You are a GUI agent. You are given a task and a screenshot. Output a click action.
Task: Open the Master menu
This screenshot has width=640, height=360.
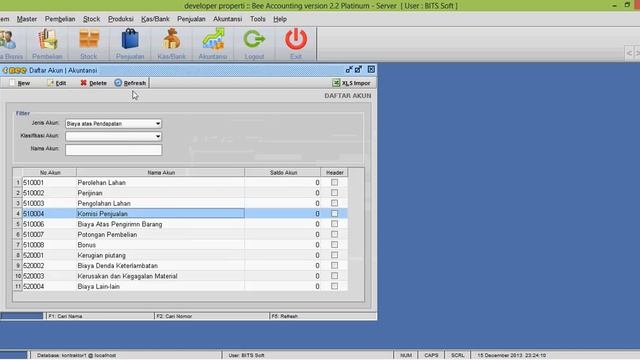point(27,19)
